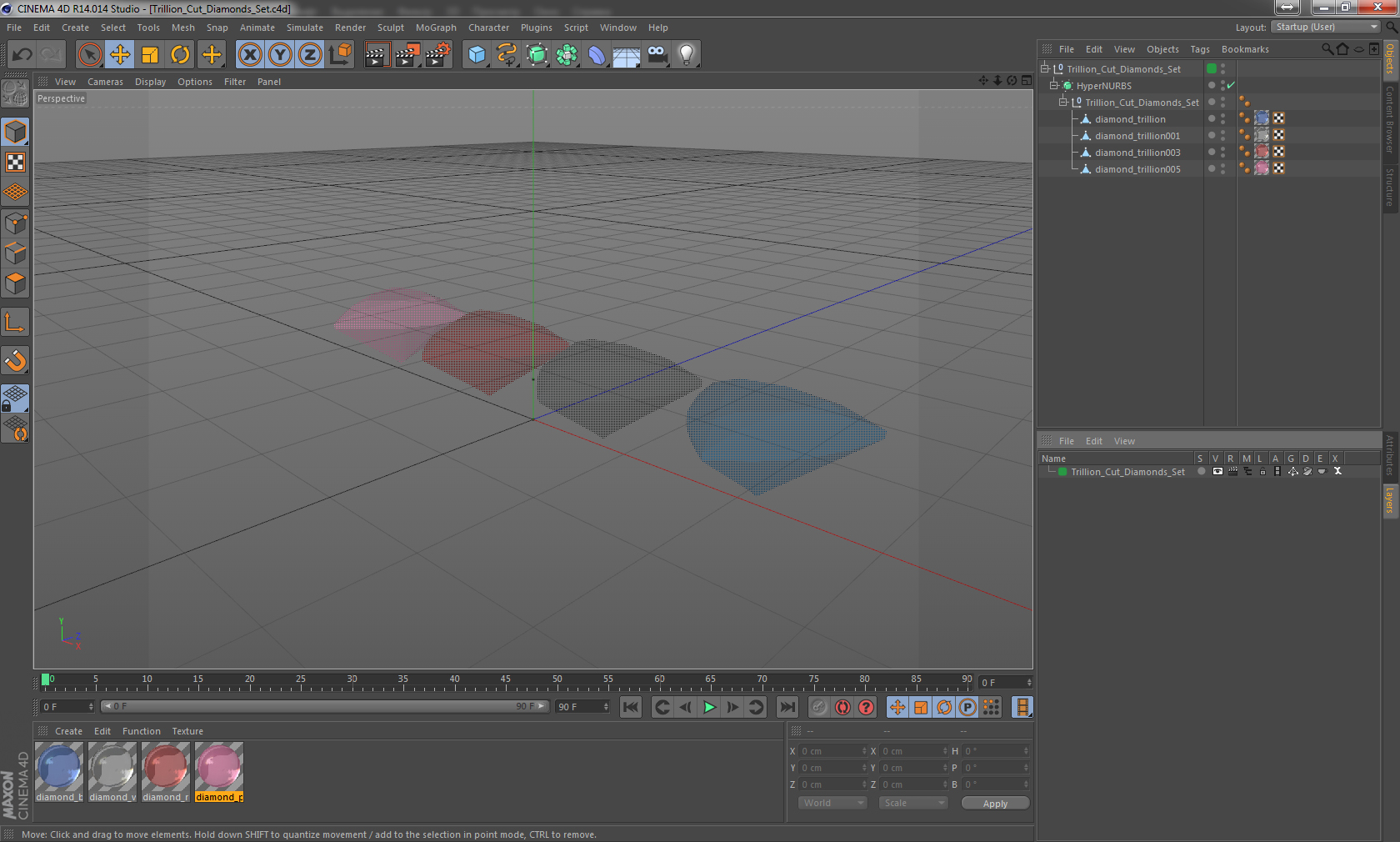Open the World coordinate dropdown
This screenshot has width=1400, height=842.
[832, 803]
